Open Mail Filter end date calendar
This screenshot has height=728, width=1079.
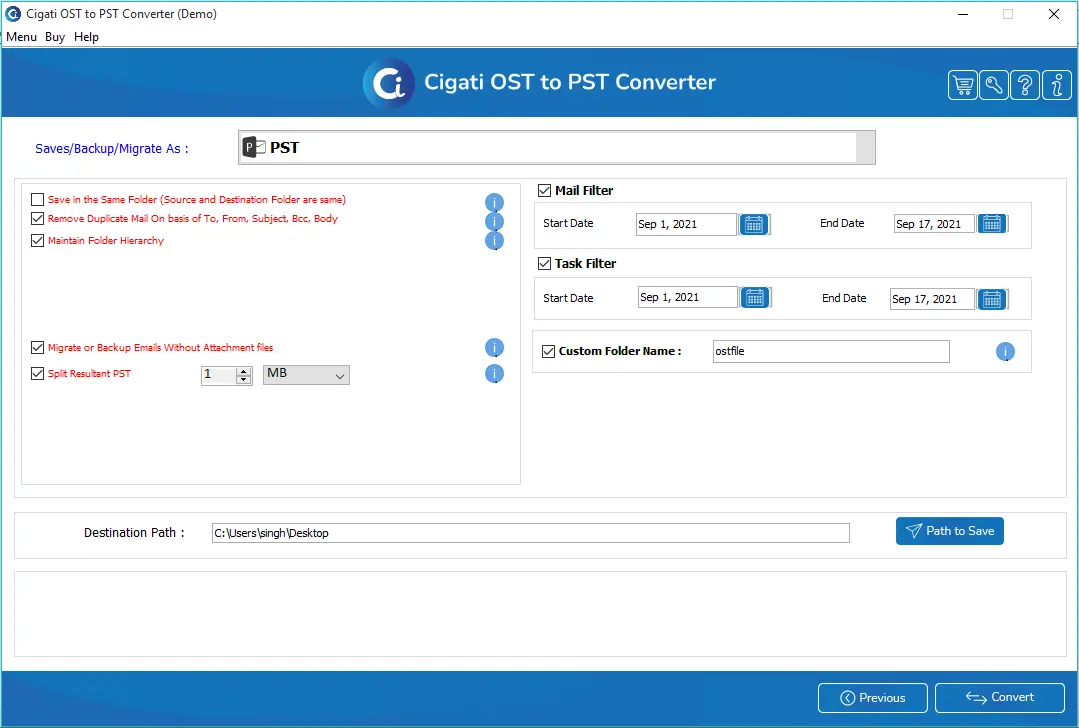pos(991,224)
